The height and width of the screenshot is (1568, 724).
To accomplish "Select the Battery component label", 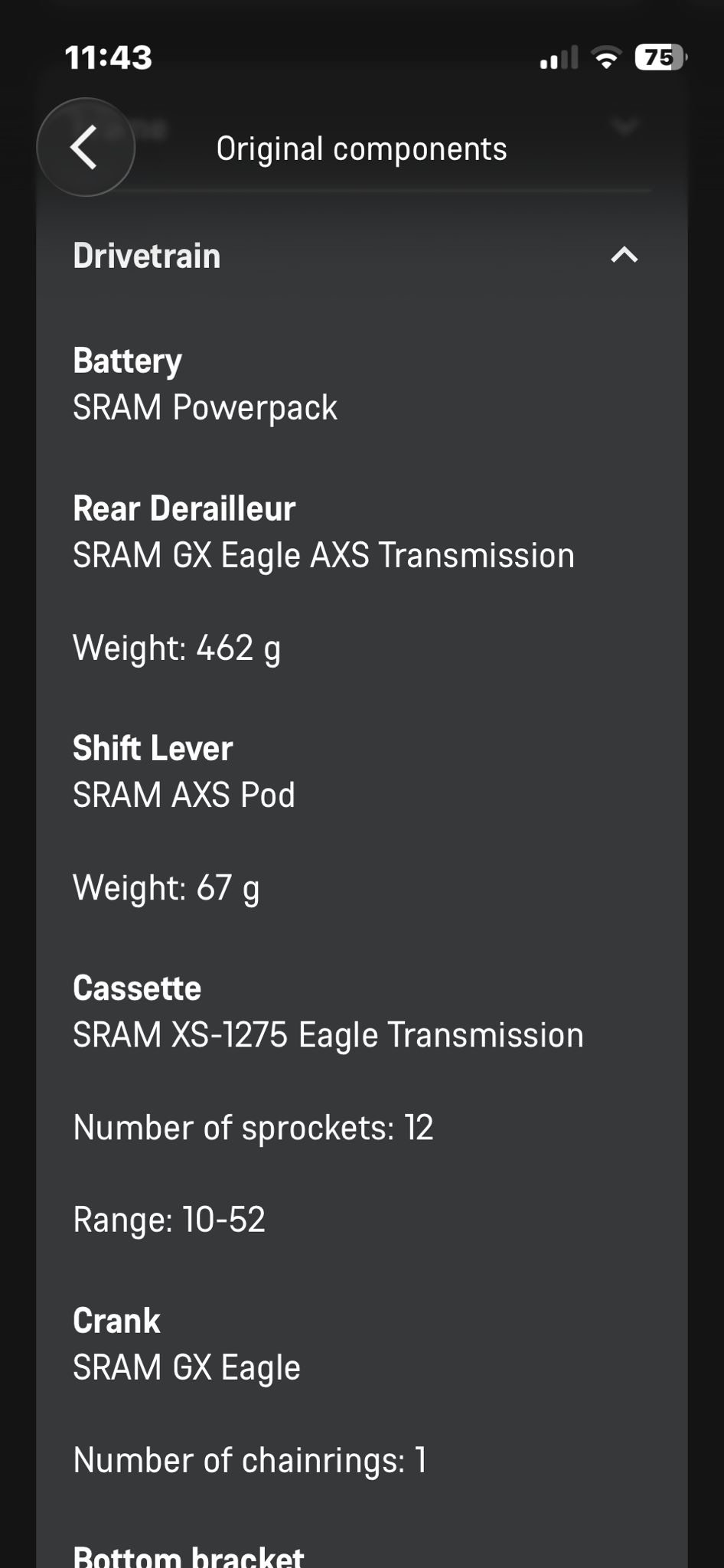I will [x=128, y=361].
